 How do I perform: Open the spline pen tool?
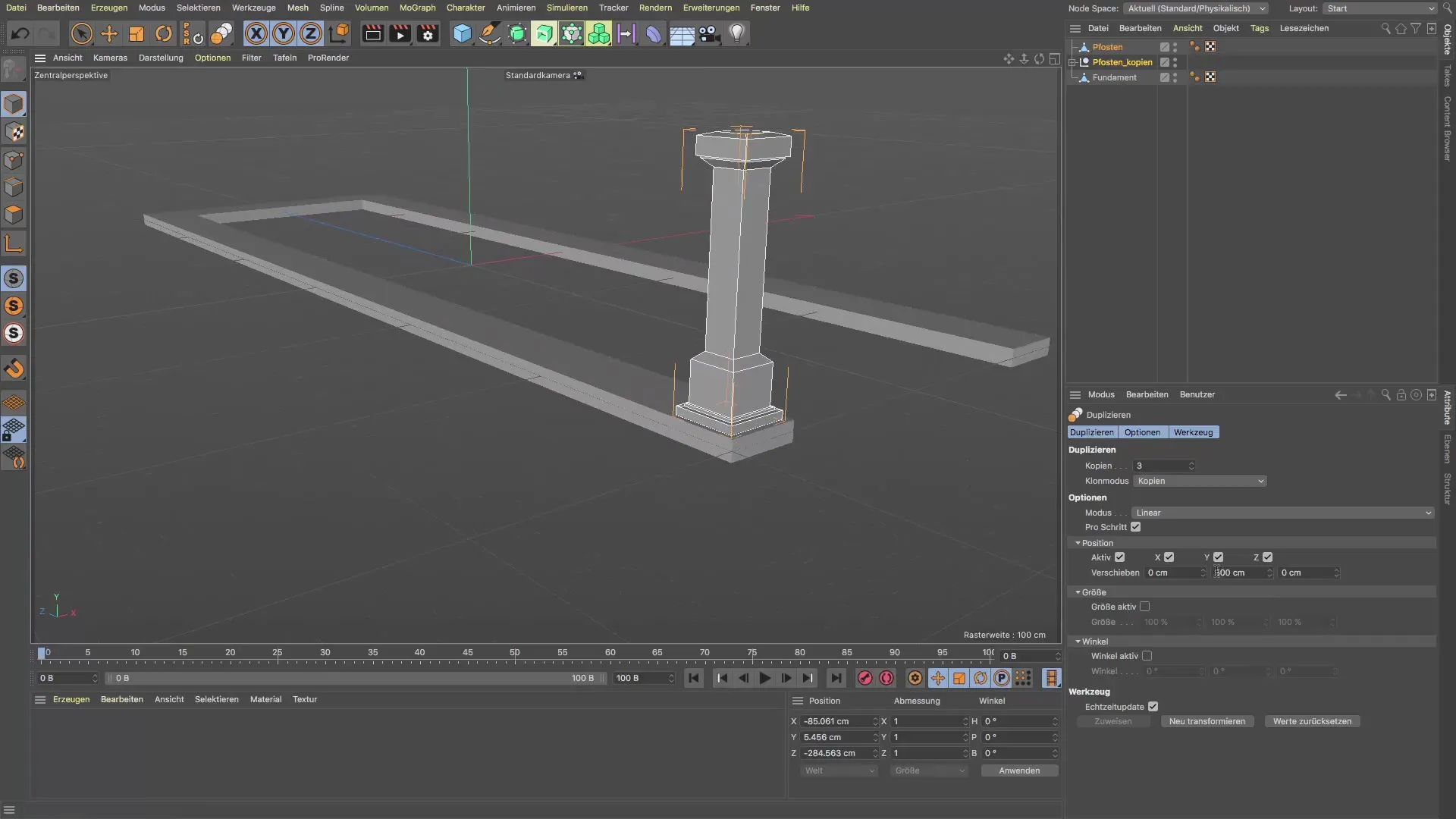click(490, 33)
